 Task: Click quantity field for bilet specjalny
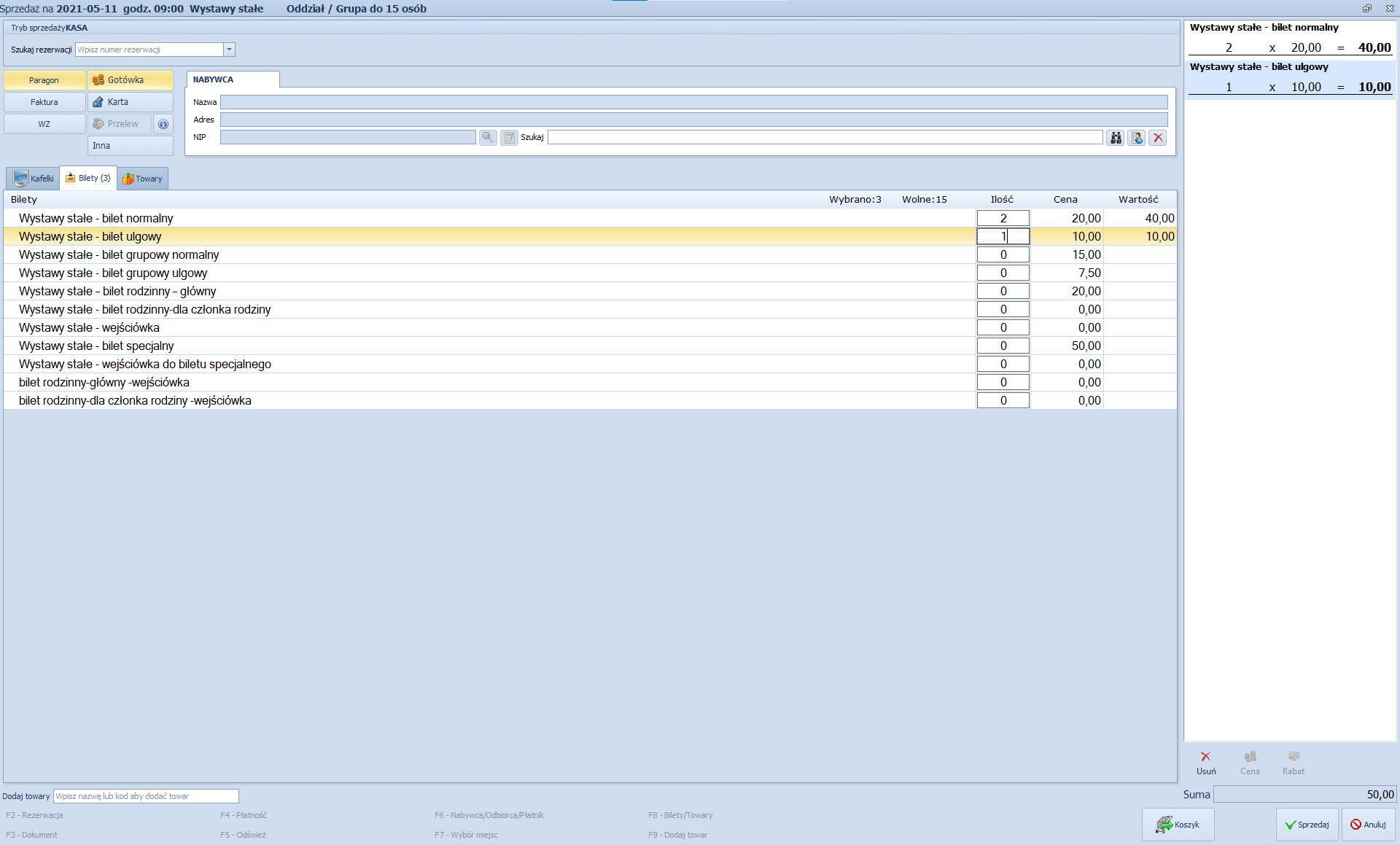[1003, 346]
